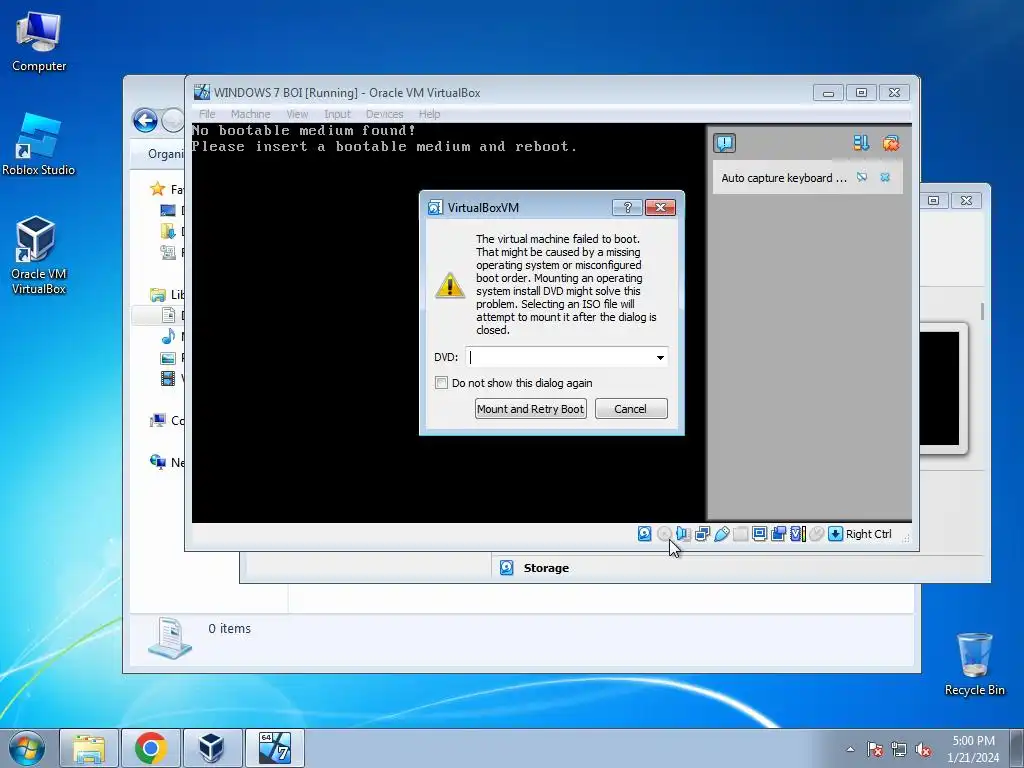Click the VirtualBox cube taskbar icon

(212, 748)
